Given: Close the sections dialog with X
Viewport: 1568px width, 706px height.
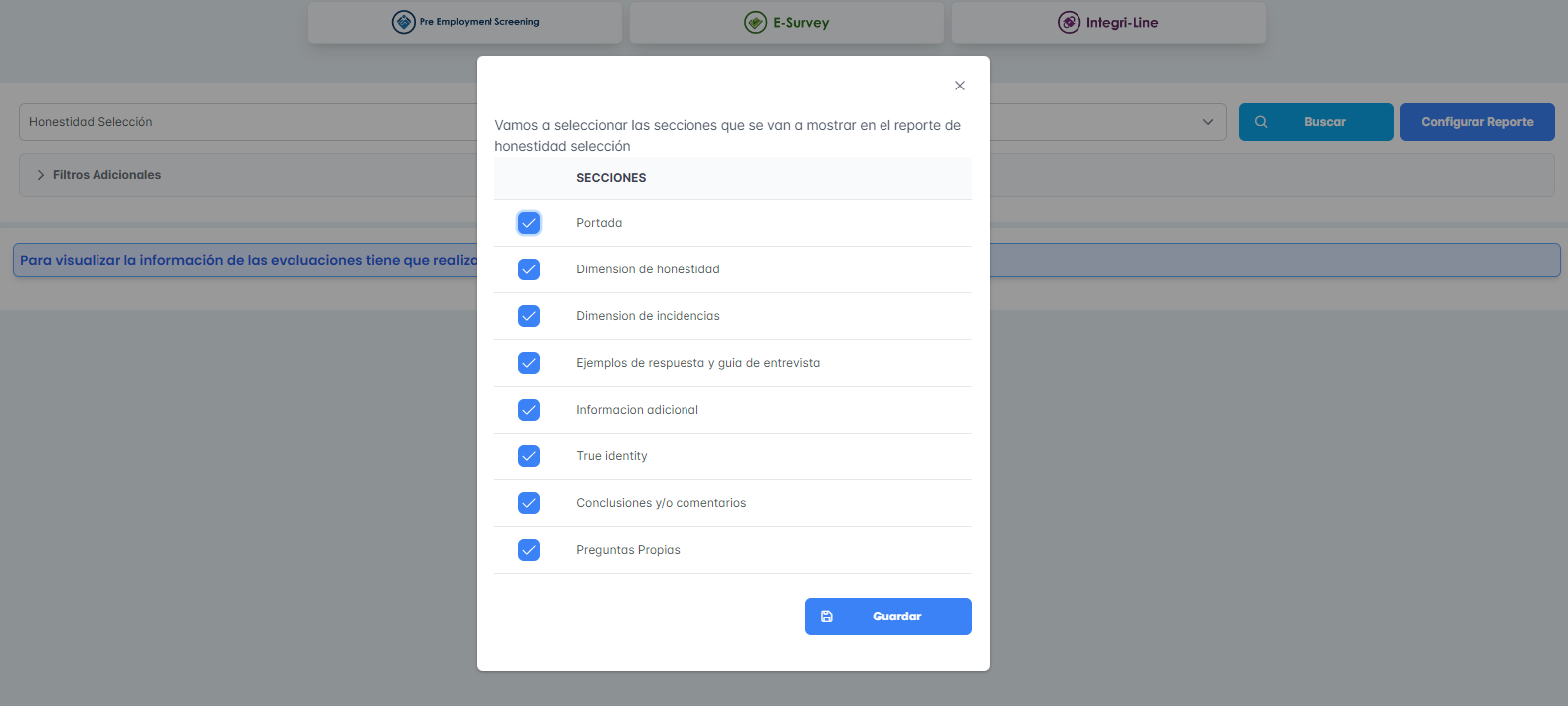Looking at the screenshot, I should pos(960,86).
